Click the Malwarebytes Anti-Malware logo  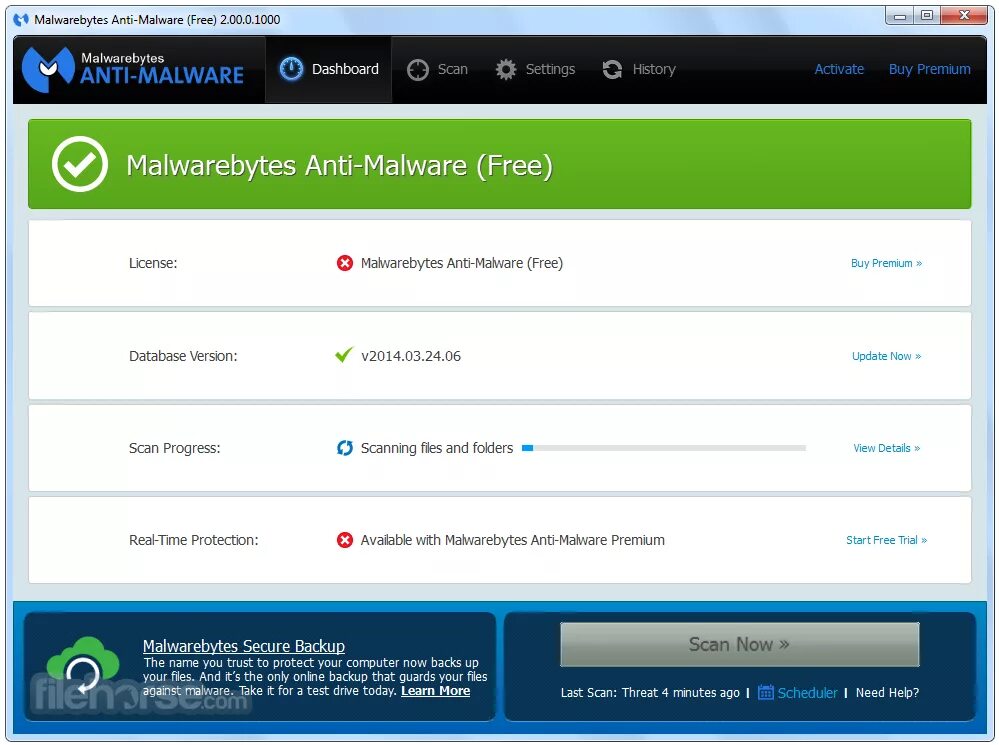pyautogui.click(x=133, y=69)
